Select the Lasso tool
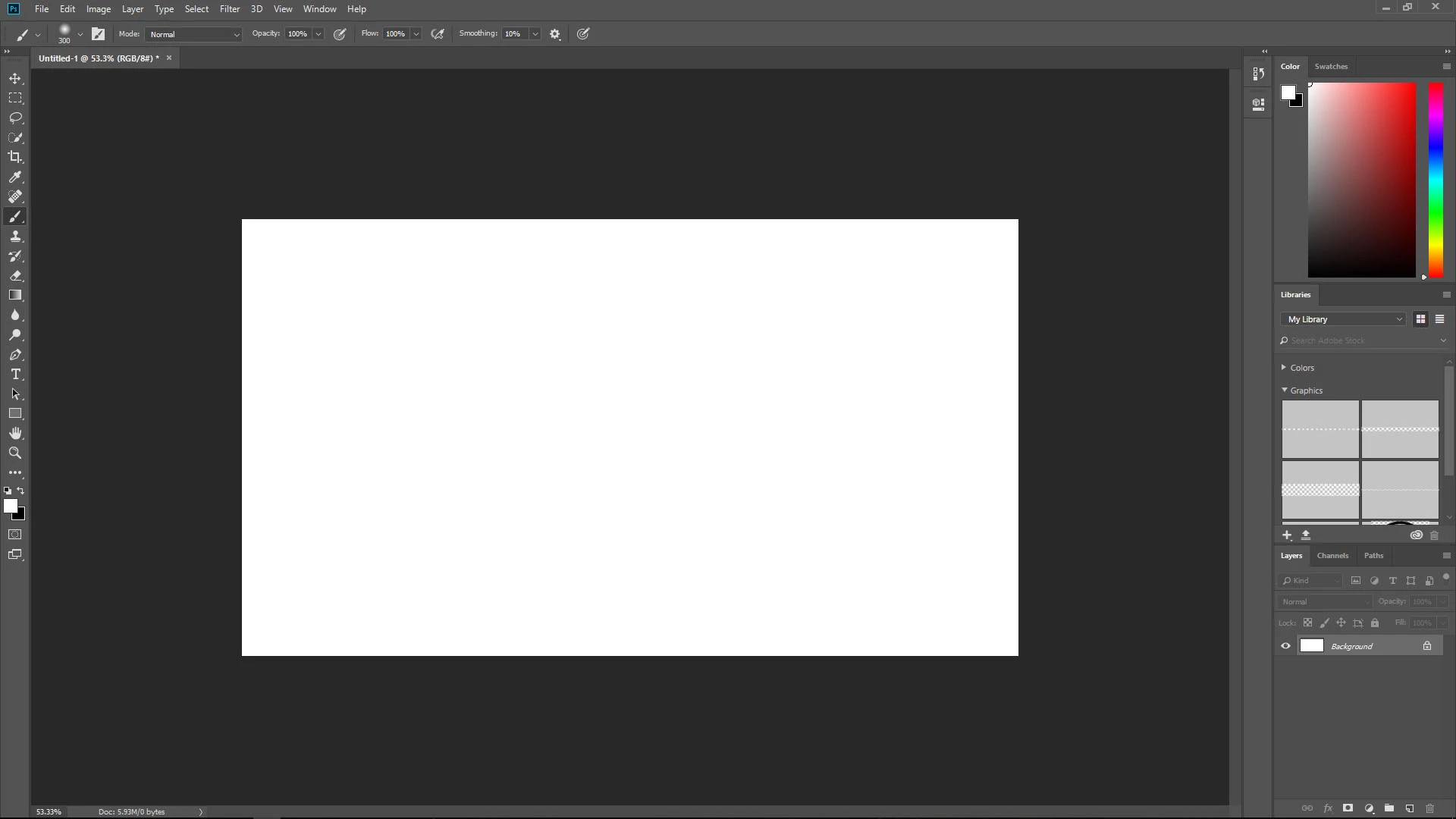The width and height of the screenshot is (1456, 819). tap(15, 118)
